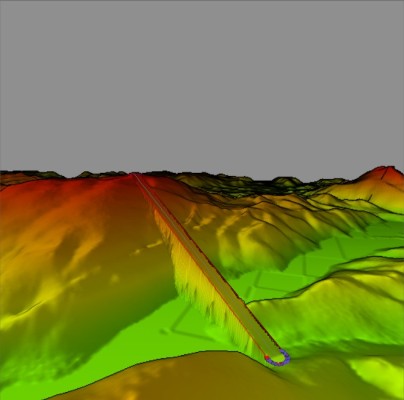The width and height of the screenshot is (404, 400).
Task: Select the red dot beside the purple ring
Action: coord(267,357)
